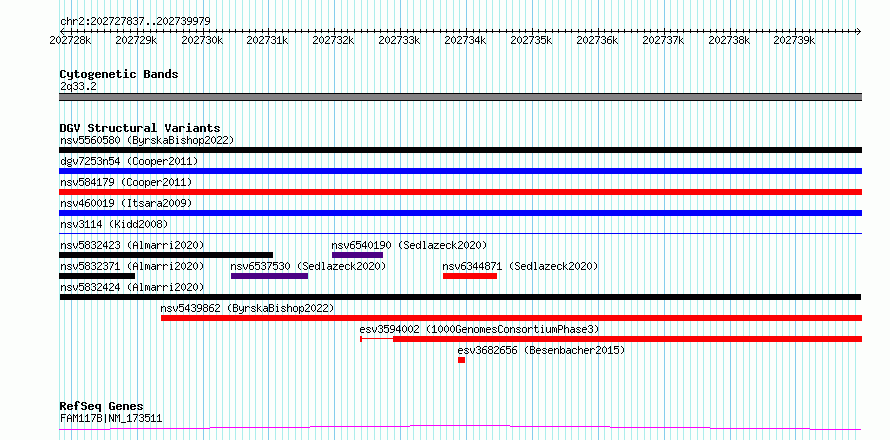This screenshot has width=890, height=440.
Task: Open nsv6540190 (Sedlazeck2020) label
Action: click(x=409, y=245)
